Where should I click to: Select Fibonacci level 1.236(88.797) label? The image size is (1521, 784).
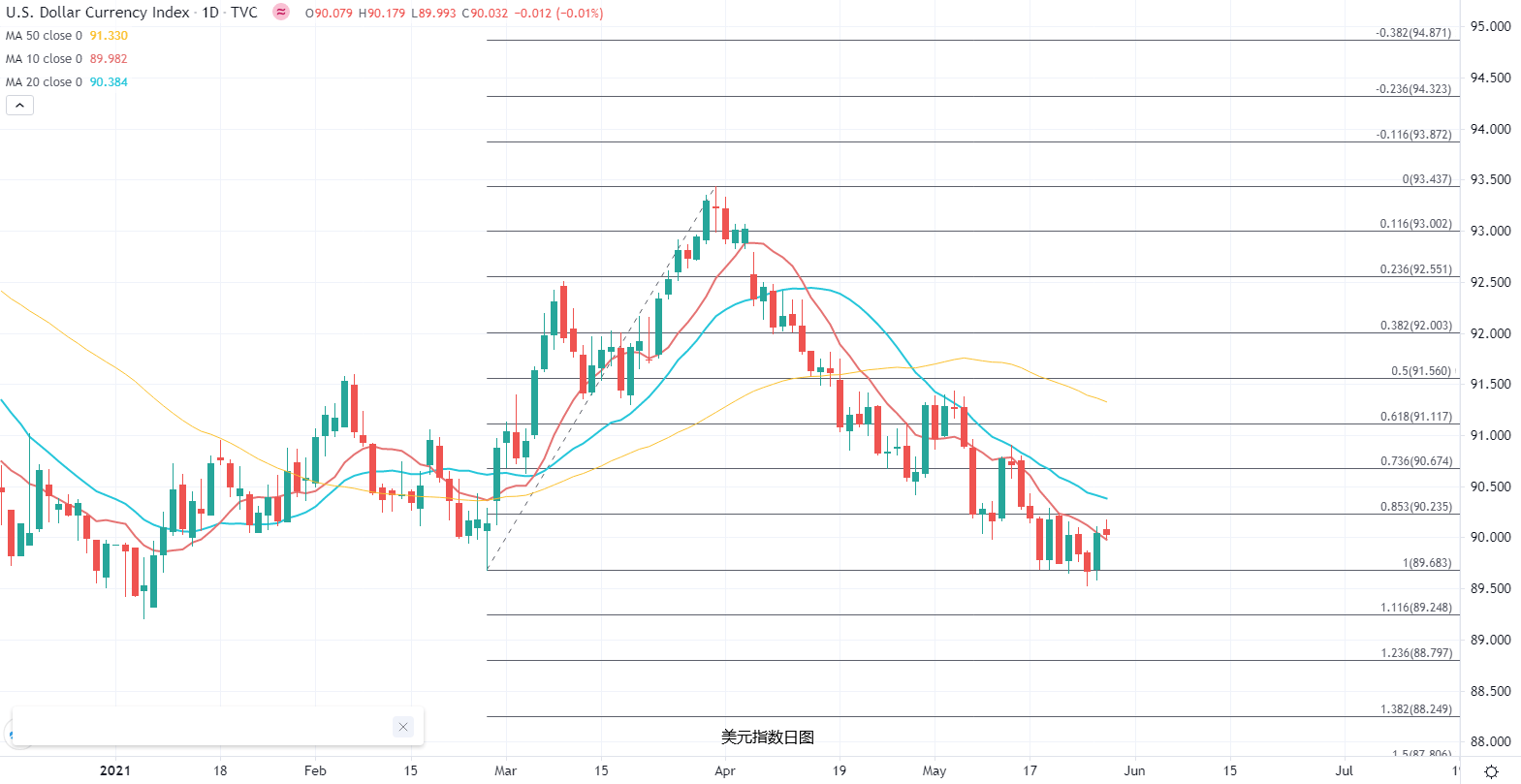coord(1416,653)
